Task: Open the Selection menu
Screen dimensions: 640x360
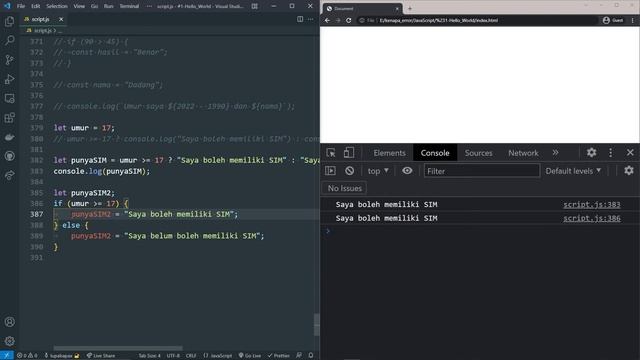Action: (x=57, y=6)
